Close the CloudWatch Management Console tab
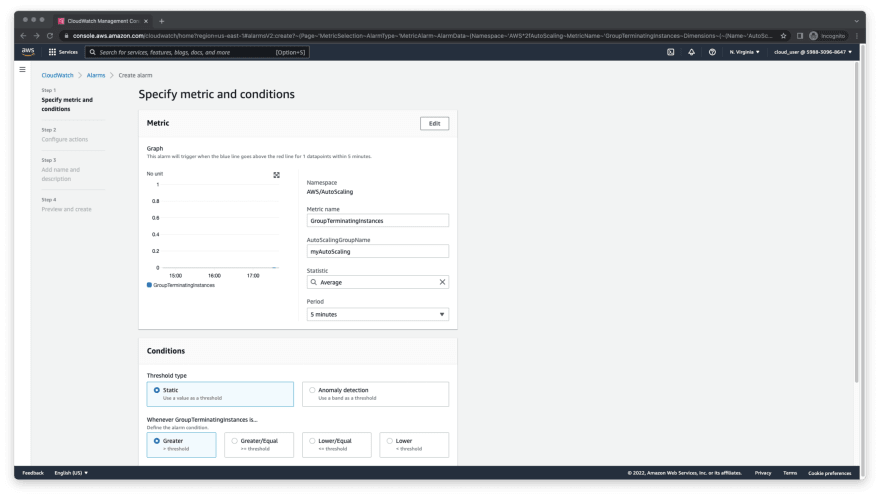 (x=146, y=21)
